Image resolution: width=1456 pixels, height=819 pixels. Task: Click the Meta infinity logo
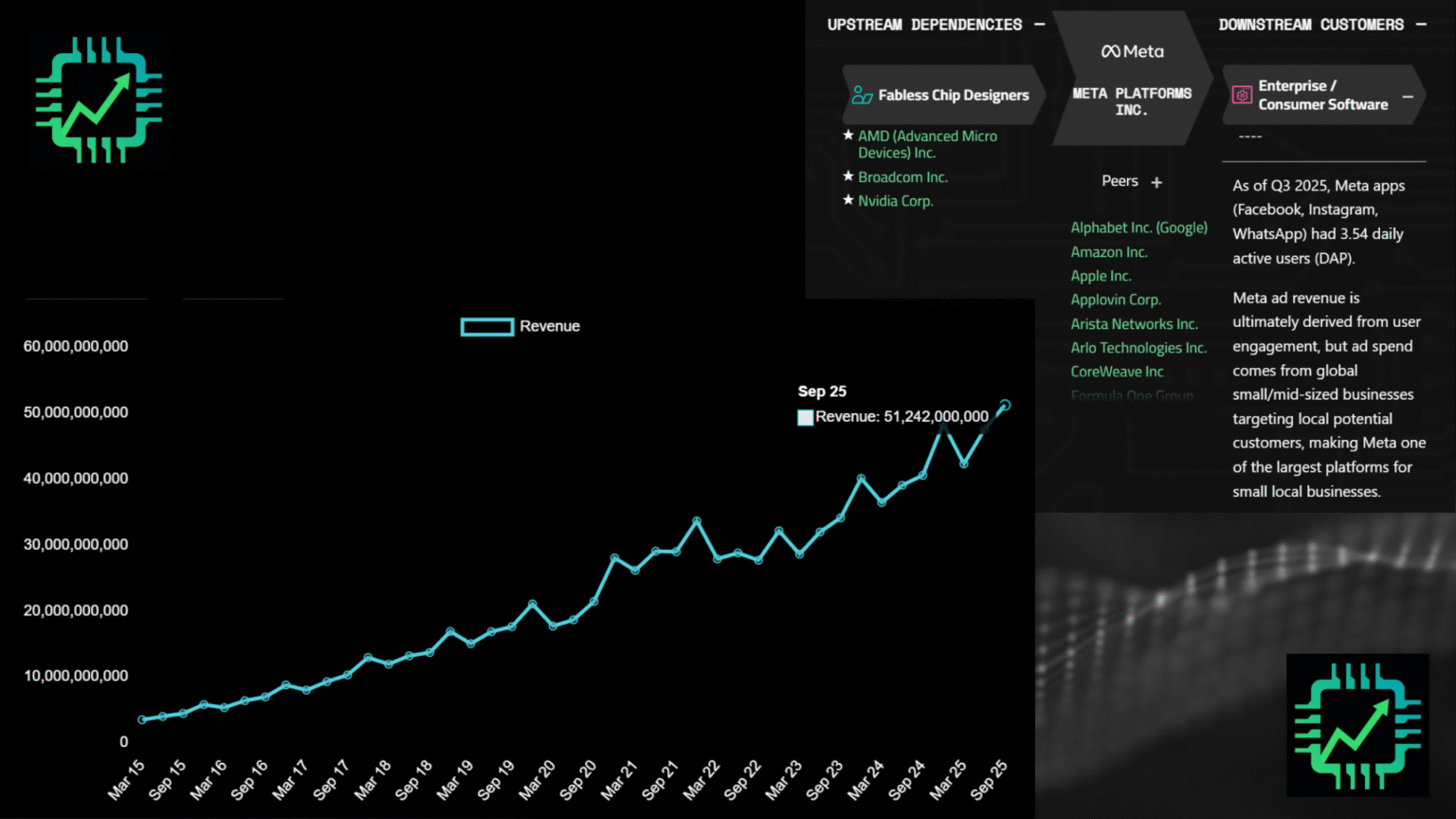coord(1110,51)
